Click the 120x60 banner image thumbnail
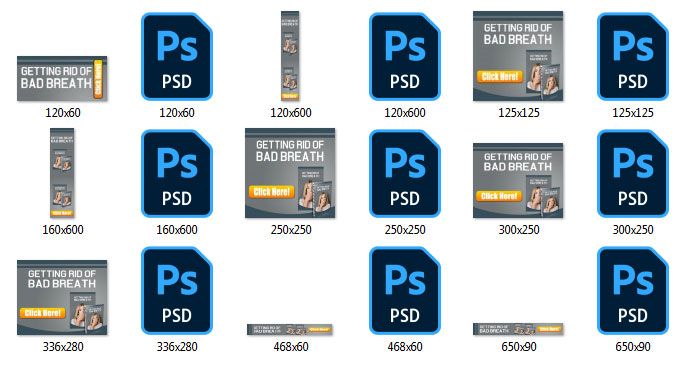The image size is (688, 377). click(x=62, y=79)
